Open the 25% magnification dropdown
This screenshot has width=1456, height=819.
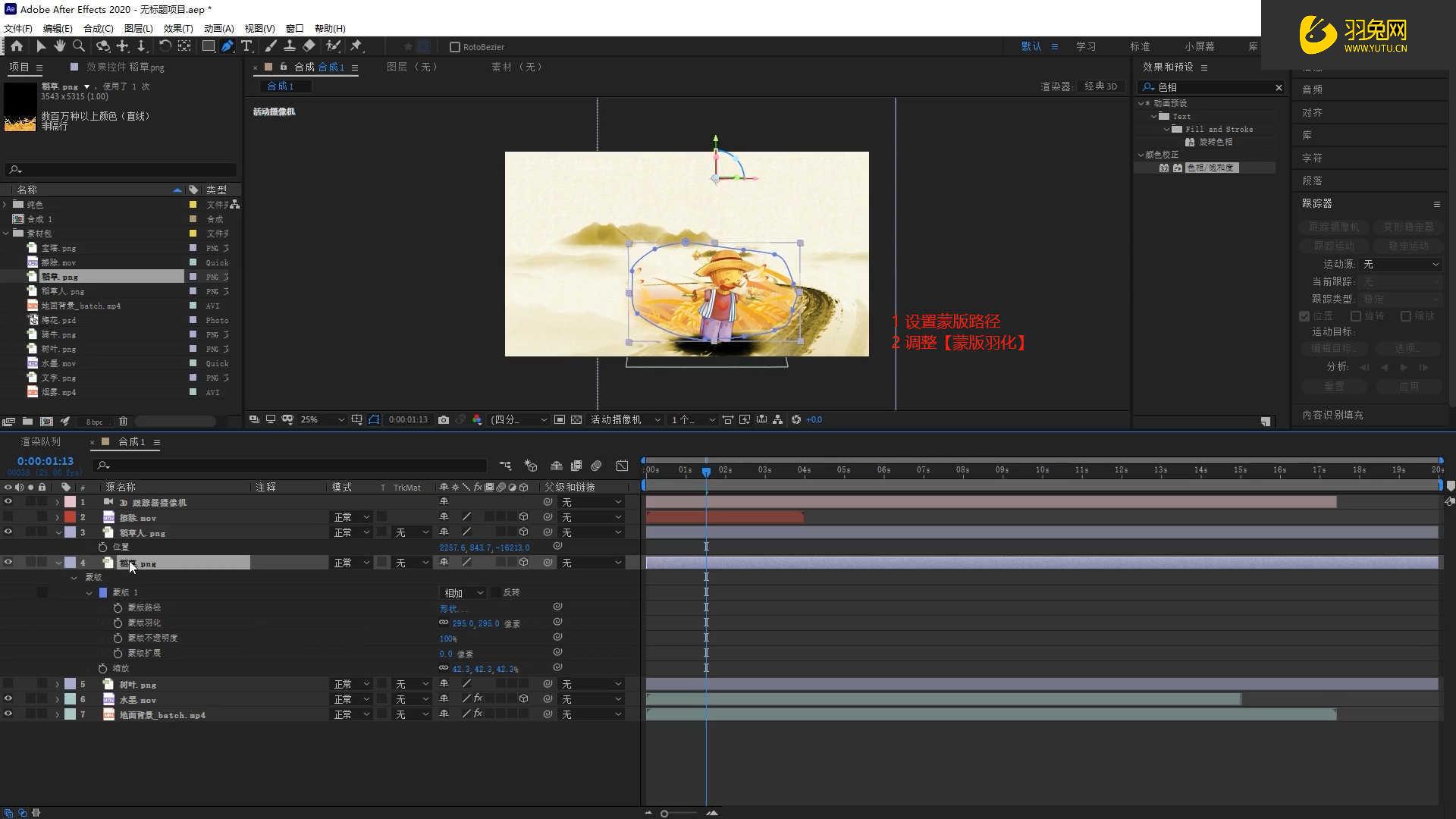coord(322,419)
